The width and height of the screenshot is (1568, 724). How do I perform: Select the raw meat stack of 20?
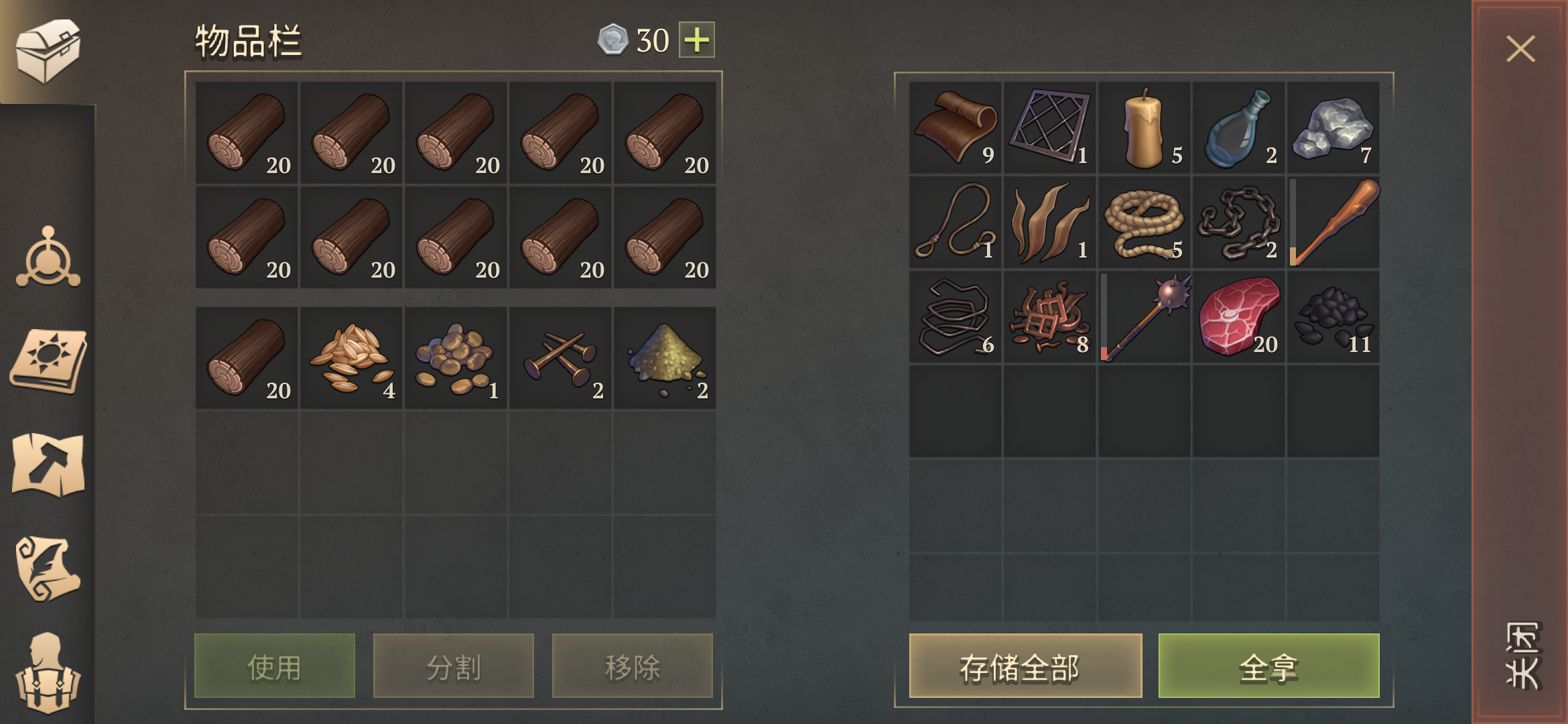pyautogui.click(x=1238, y=317)
